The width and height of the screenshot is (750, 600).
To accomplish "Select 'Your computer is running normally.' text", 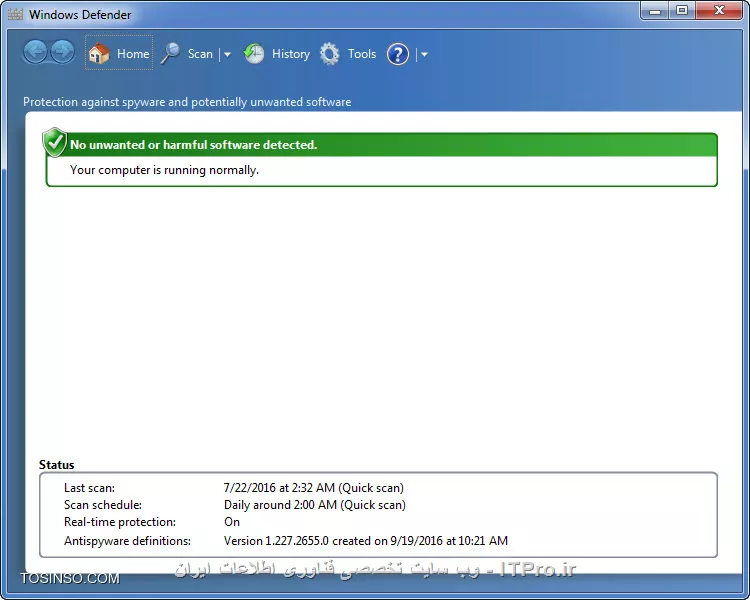I will [x=164, y=170].
